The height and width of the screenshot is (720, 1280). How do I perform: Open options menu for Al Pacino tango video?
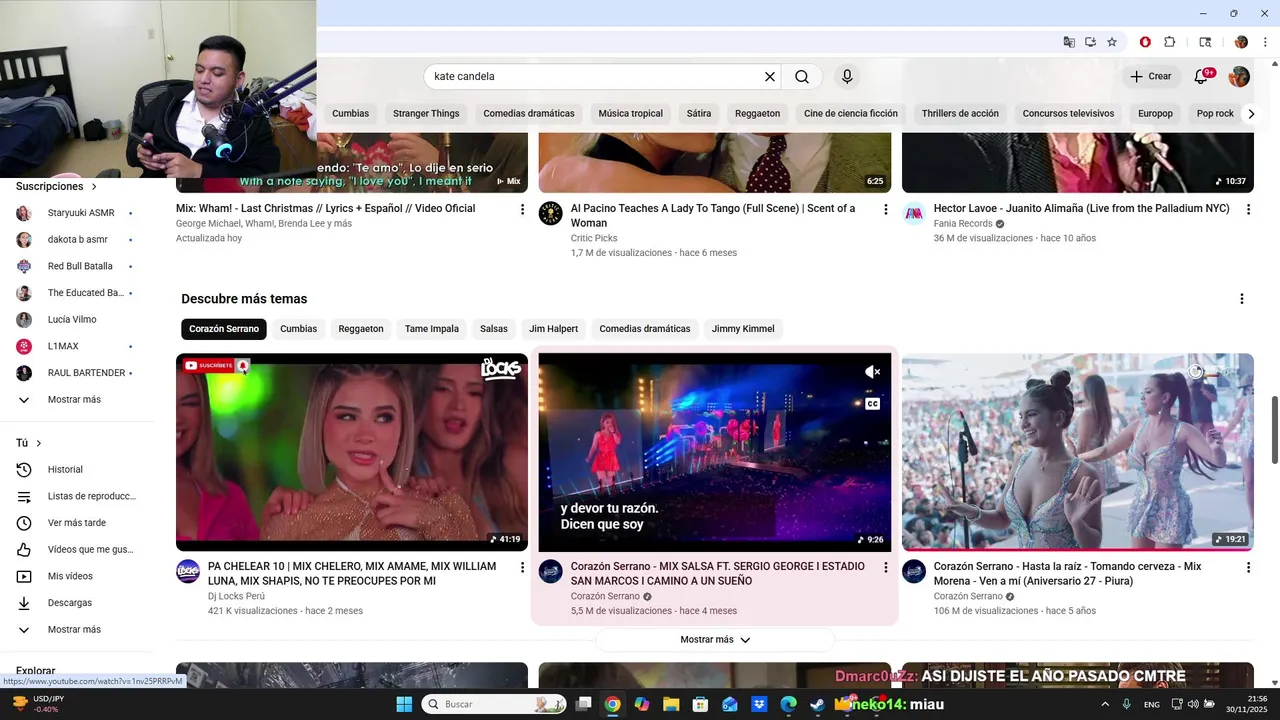click(885, 210)
